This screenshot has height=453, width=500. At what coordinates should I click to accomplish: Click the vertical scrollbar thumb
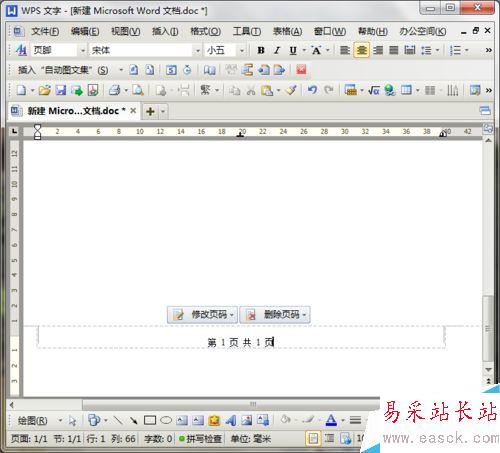click(488, 328)
